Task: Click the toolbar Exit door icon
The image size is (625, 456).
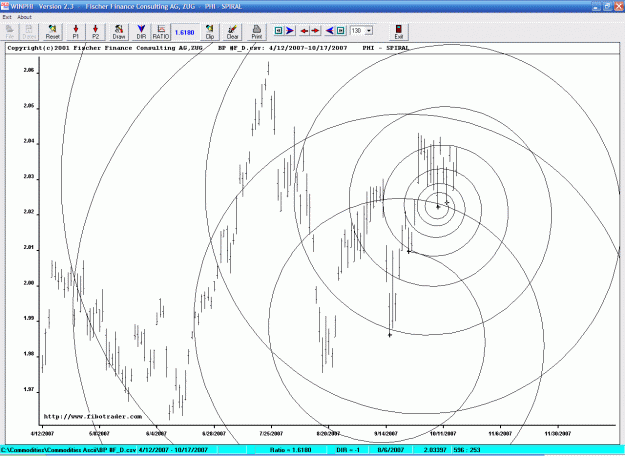Action: pyautogui.click(x=399, y=32)
